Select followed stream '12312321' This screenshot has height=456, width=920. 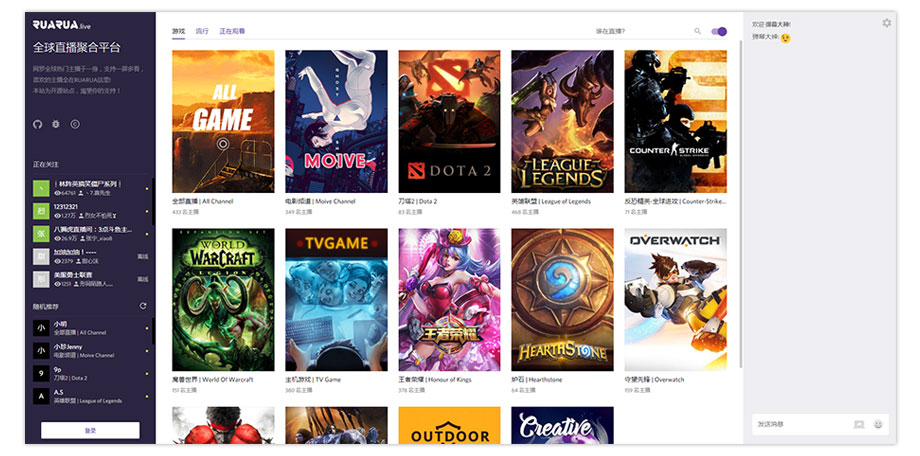pos(90,211)
